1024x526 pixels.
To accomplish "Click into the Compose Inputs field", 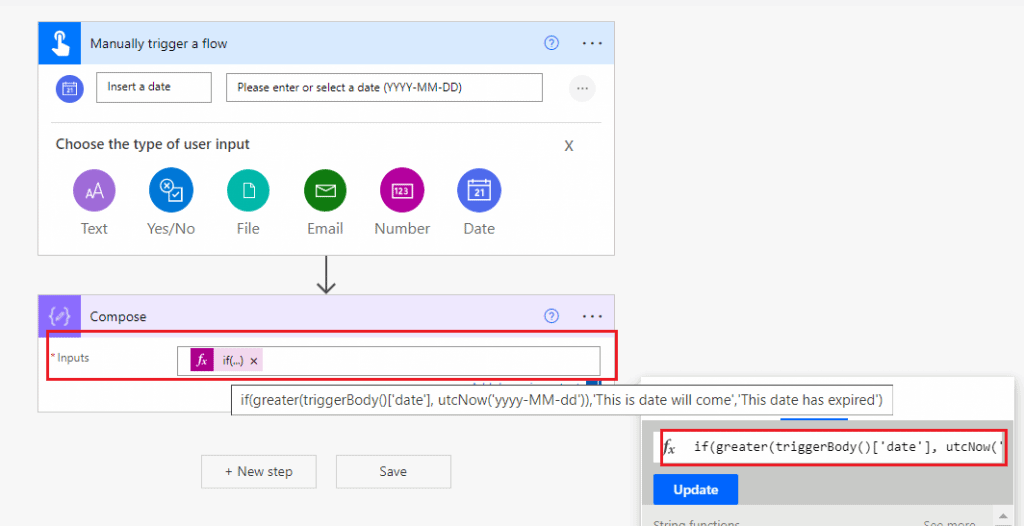I will [x=389, y=361].
